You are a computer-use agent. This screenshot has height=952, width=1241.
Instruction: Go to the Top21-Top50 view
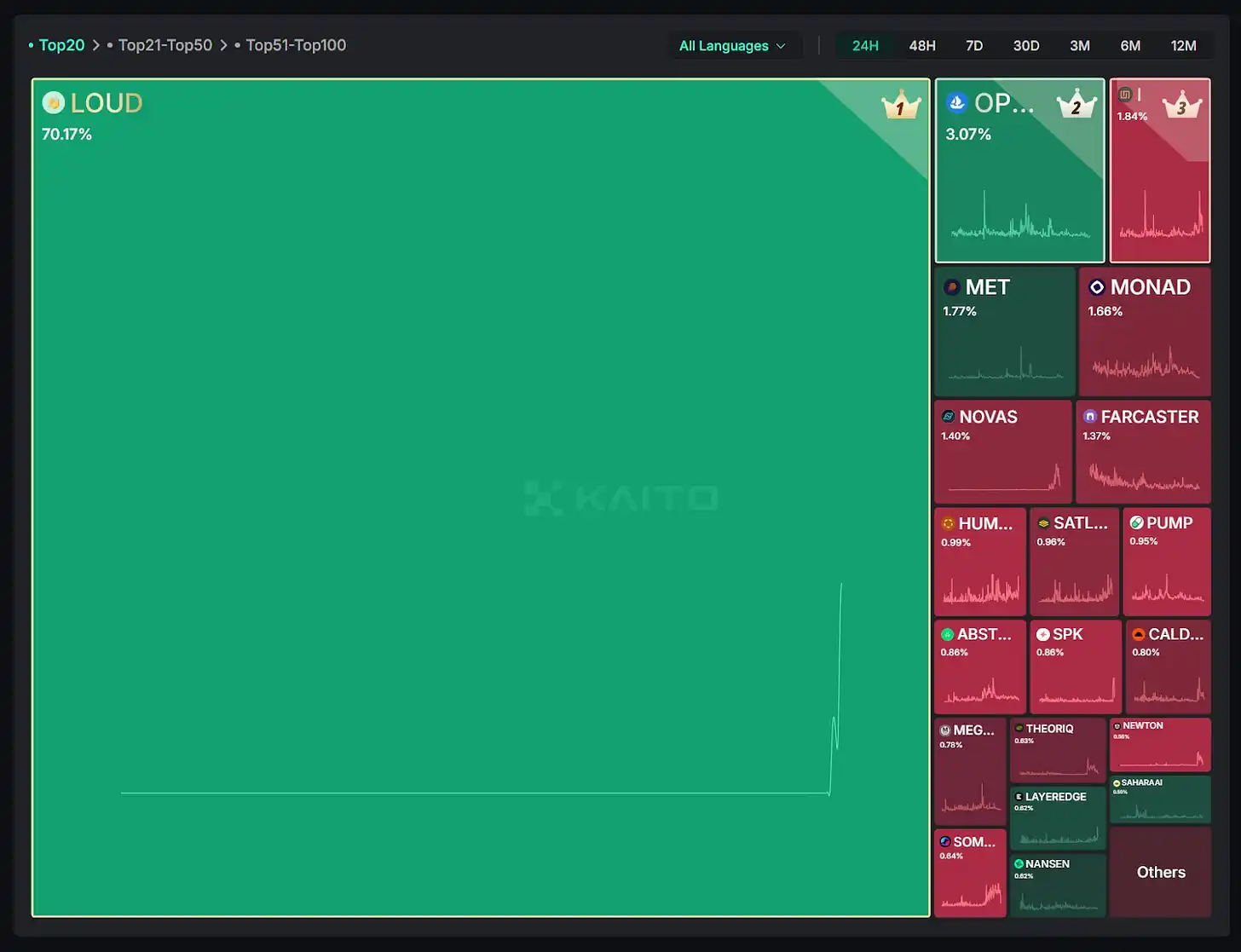coord(165,45)
